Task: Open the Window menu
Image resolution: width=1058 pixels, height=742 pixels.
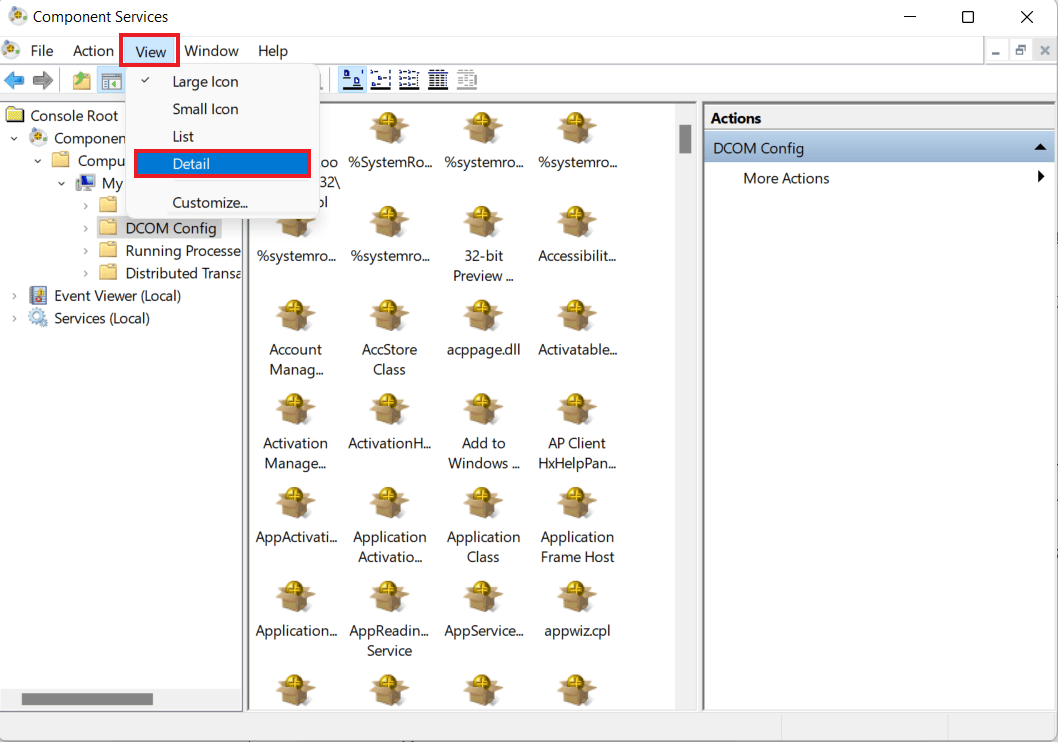Action: [211, 51]
